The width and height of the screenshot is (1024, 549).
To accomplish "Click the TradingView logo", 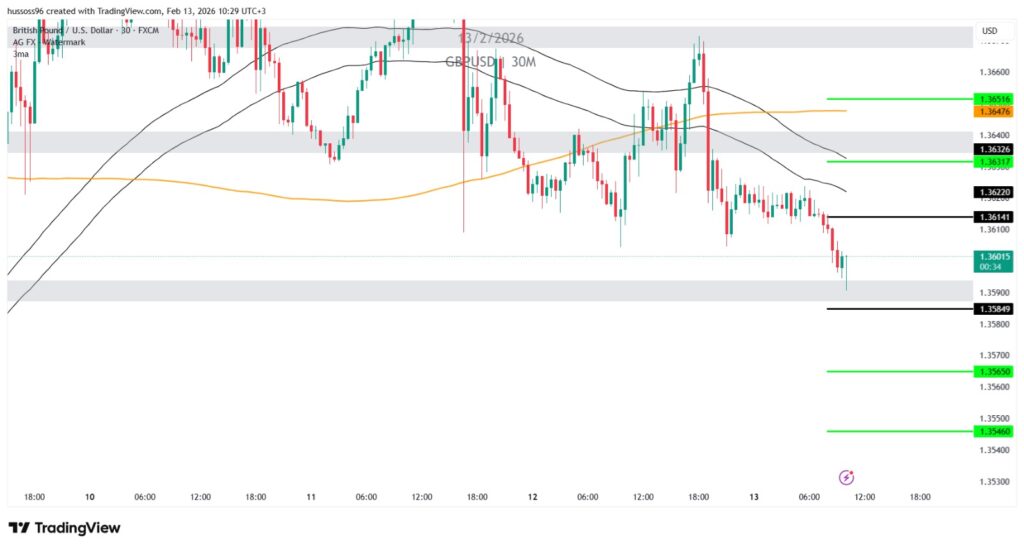I will 64,527.
